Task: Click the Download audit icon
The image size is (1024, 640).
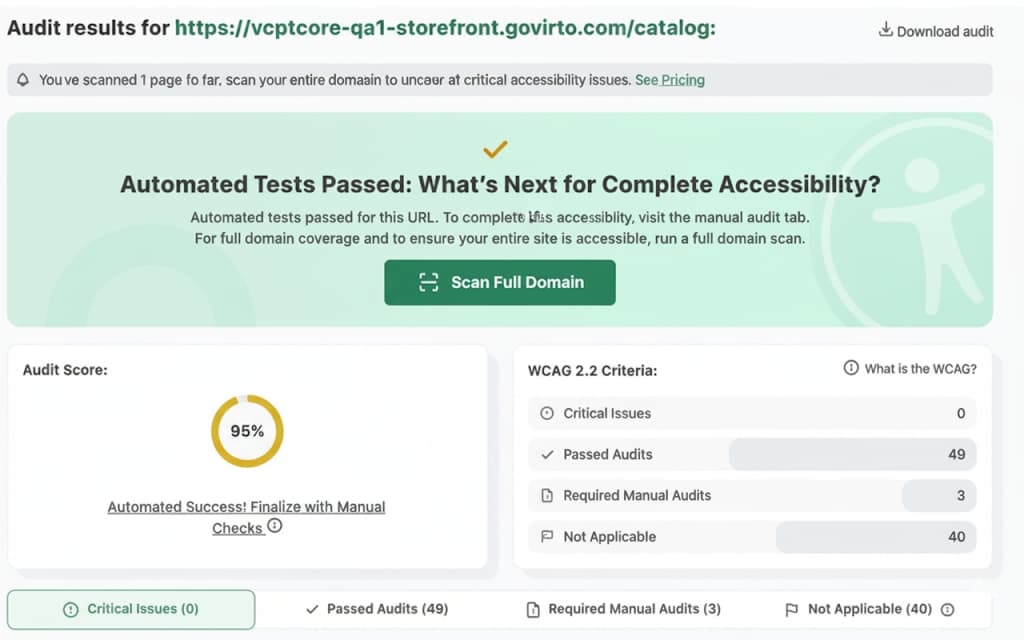Action: [885, 30]
